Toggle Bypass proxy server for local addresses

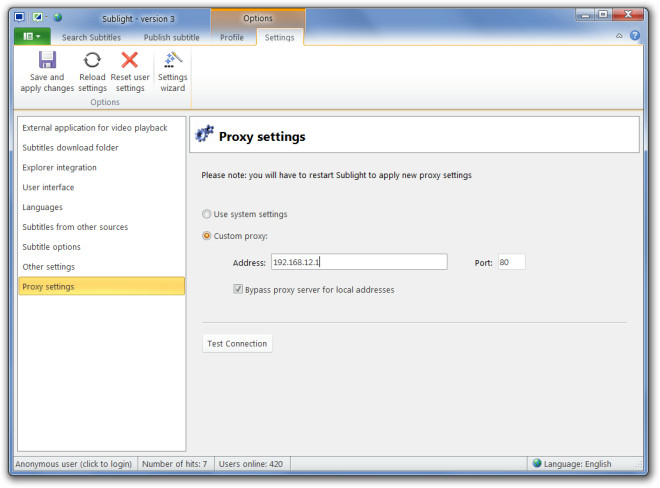238,289
